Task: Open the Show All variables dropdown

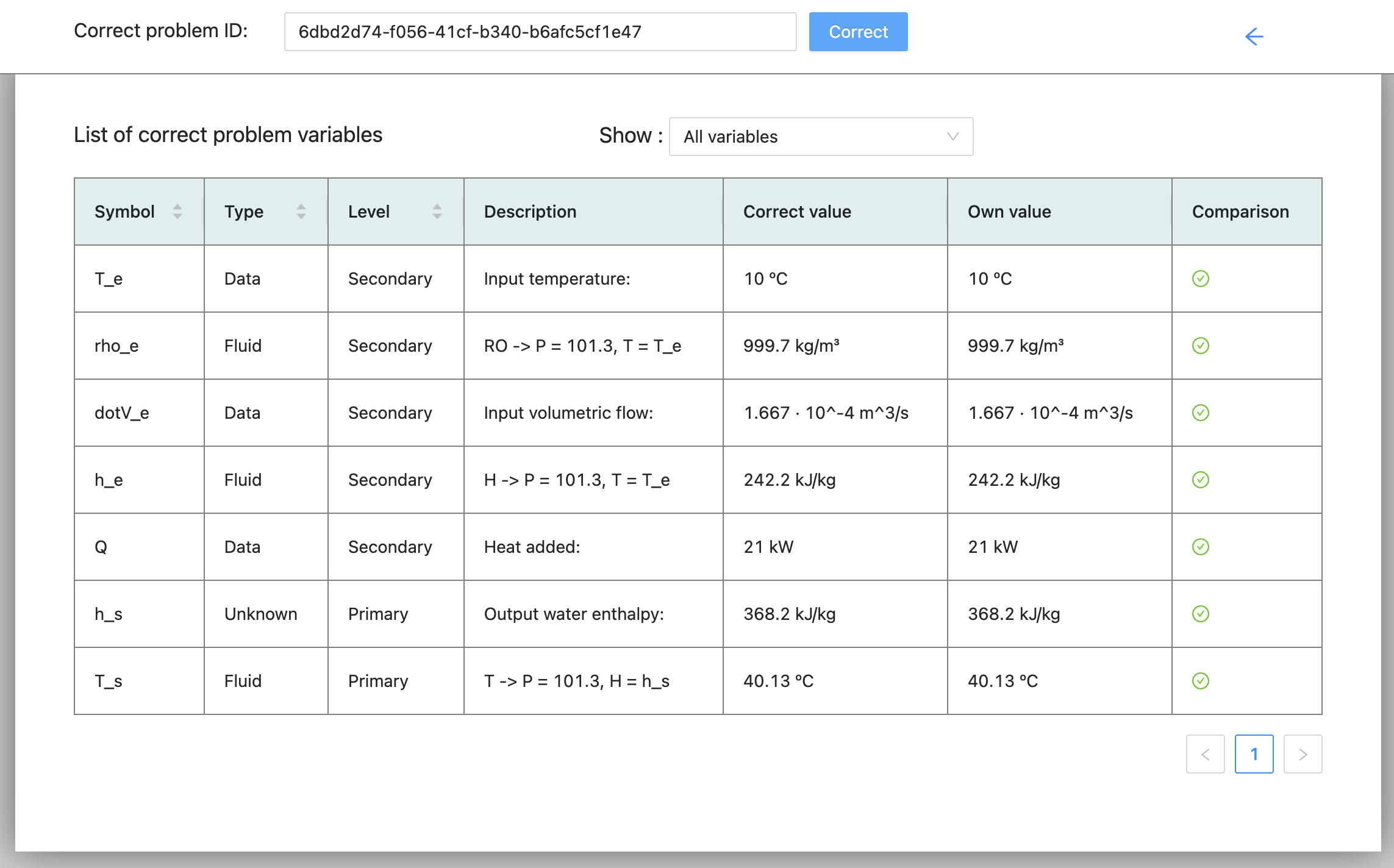Action: pyautogui.click(x=821, y=137)
